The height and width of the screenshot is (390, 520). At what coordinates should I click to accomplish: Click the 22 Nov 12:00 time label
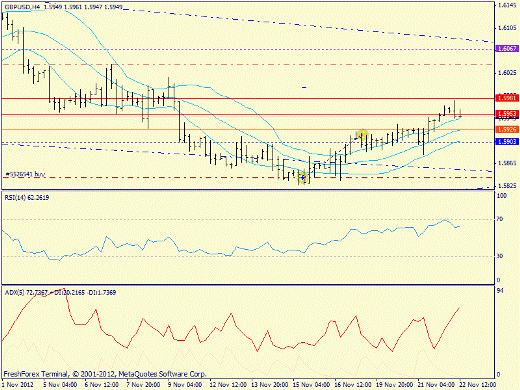477,385
